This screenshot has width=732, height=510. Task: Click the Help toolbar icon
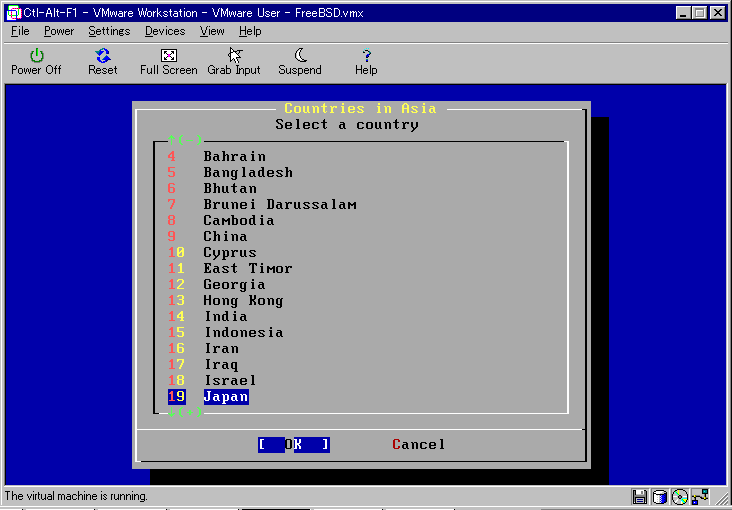366,62
